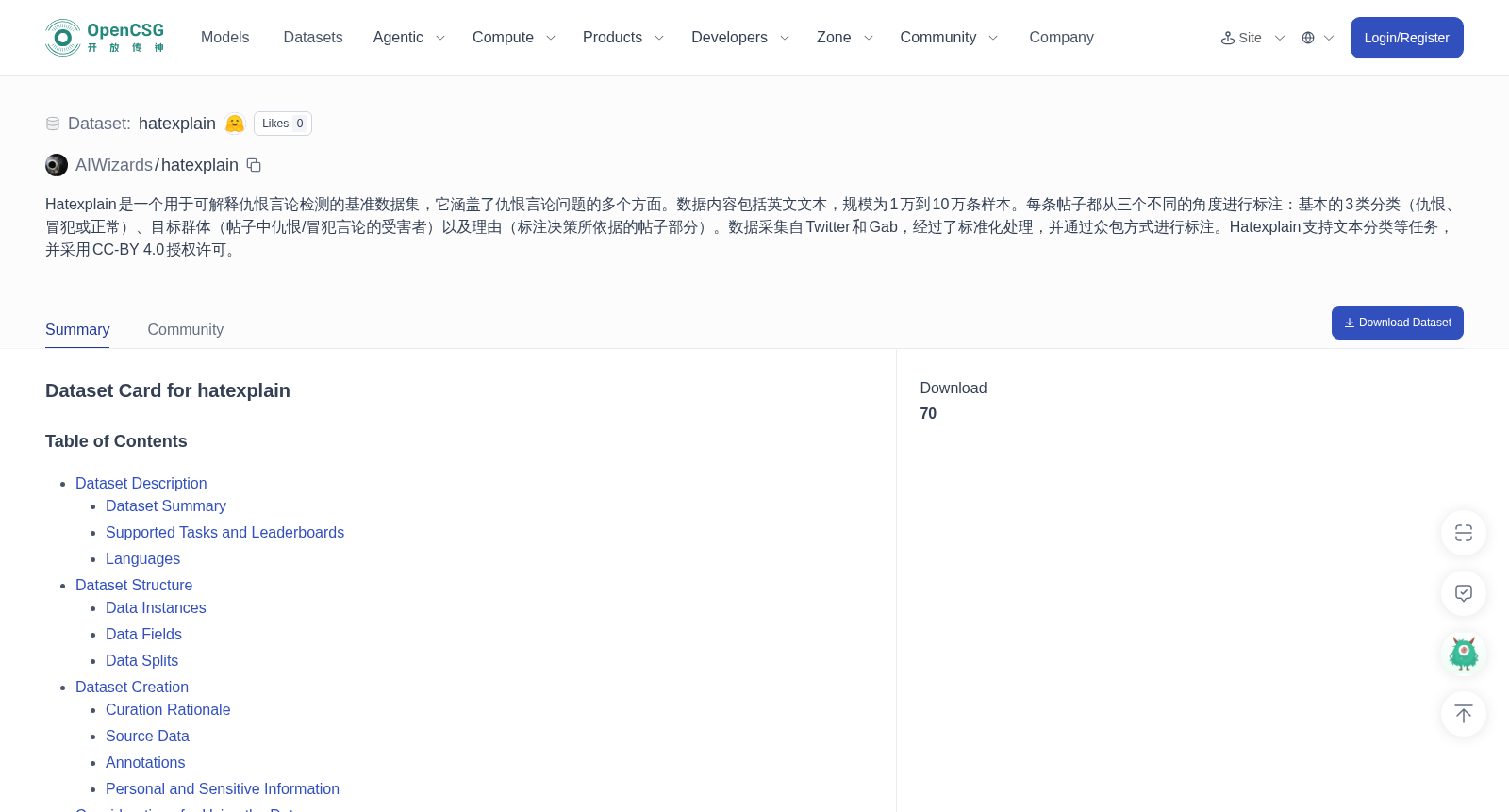Image resolution: width=1509 pixels, height=812 pixels.
Task: Click the Likes 0 button
Action: (x=283, y=124)
